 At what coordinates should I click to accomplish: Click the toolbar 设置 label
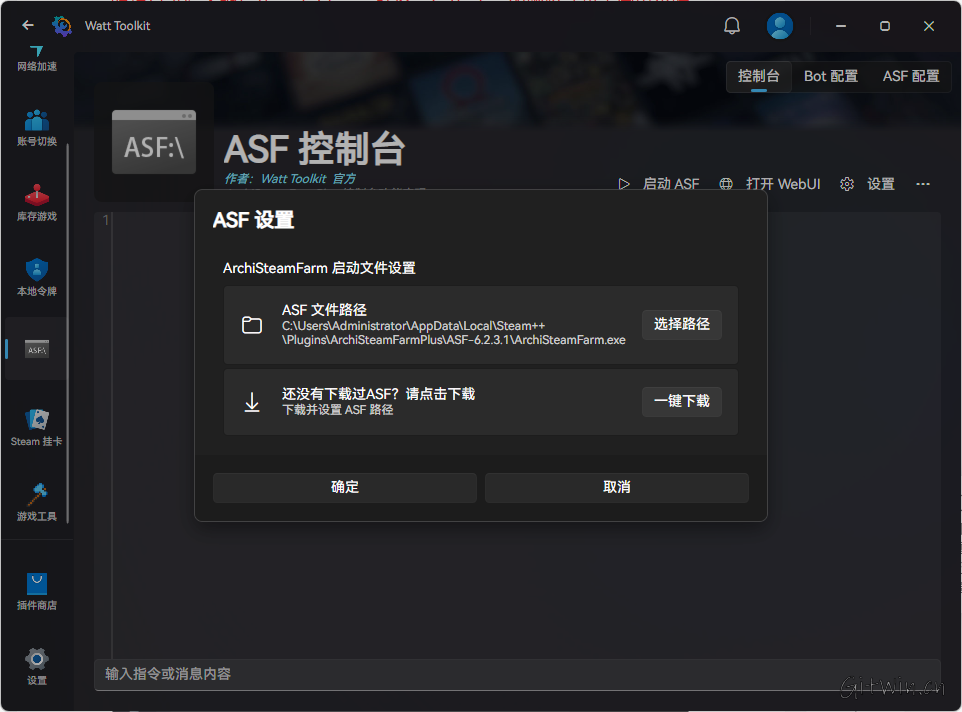click(x=880, y=184)
